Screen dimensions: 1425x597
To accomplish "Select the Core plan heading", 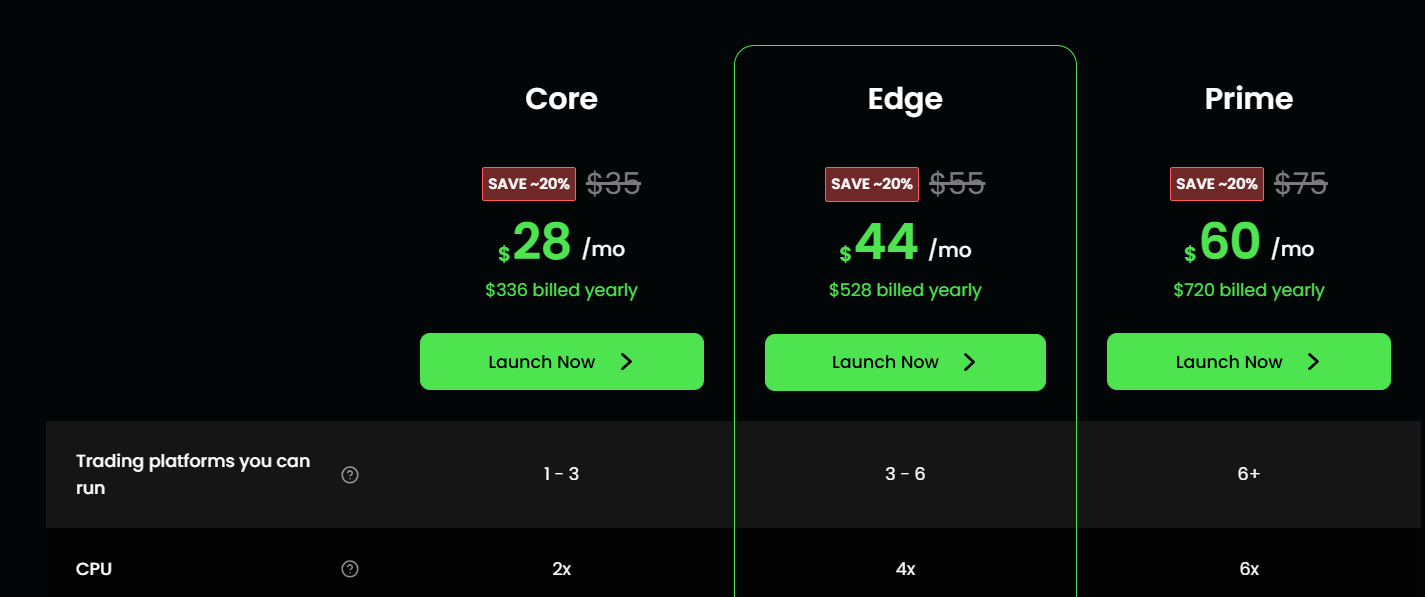I will (x=561, y=99).
